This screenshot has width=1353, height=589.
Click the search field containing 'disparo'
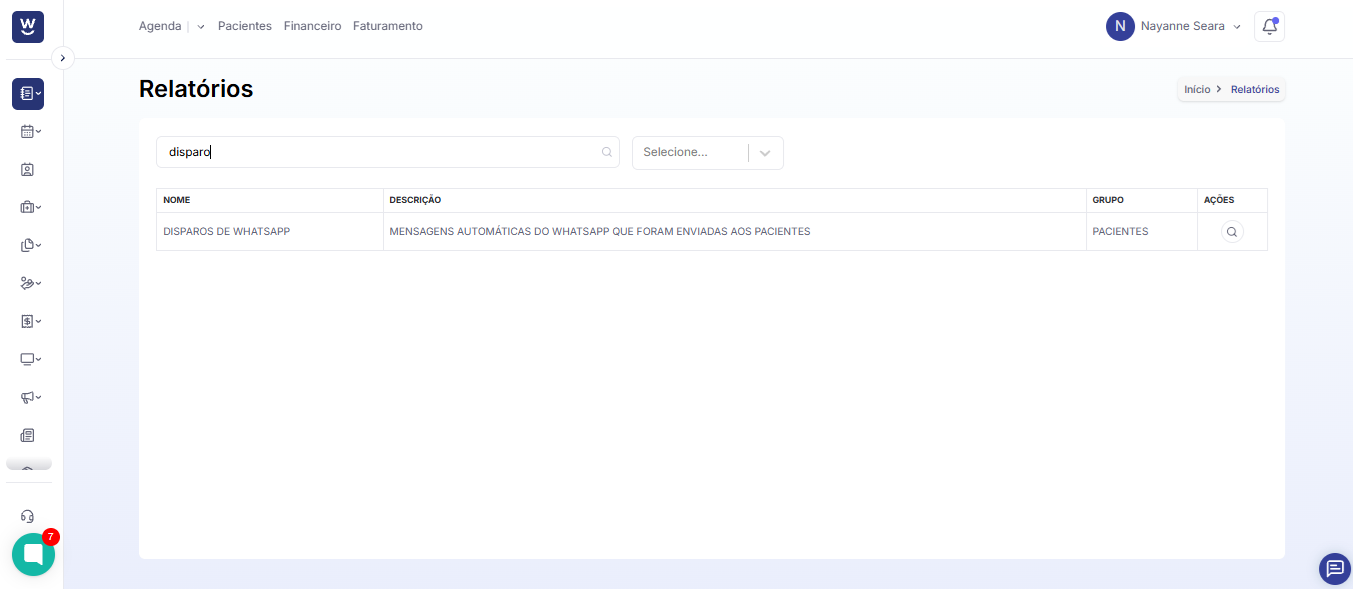point(388,152)
